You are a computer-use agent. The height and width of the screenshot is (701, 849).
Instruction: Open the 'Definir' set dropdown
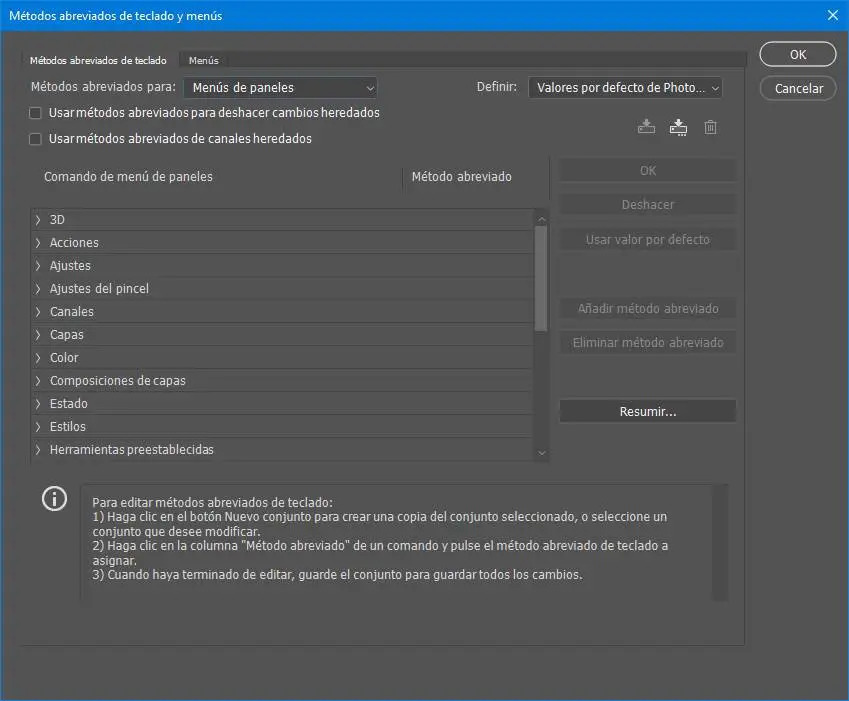(625, 88)
